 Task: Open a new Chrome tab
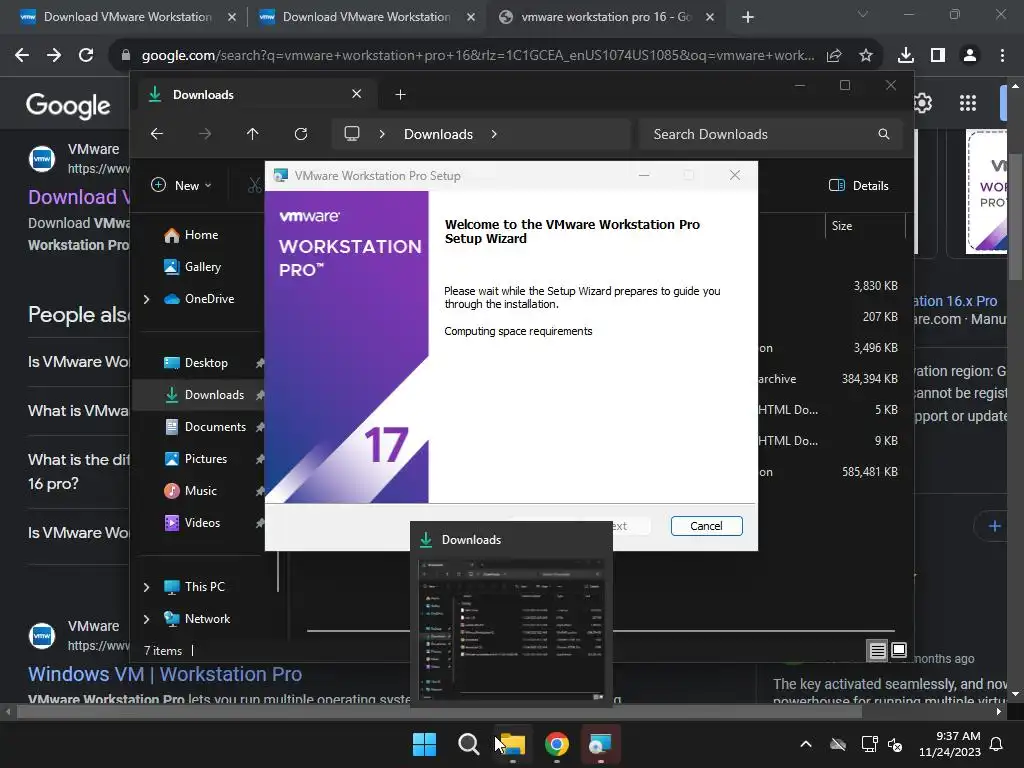(748, 17)
